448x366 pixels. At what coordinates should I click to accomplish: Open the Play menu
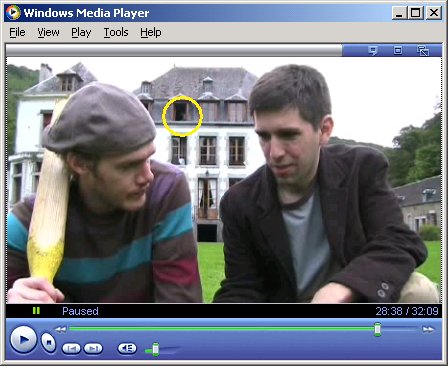point(81,32)
